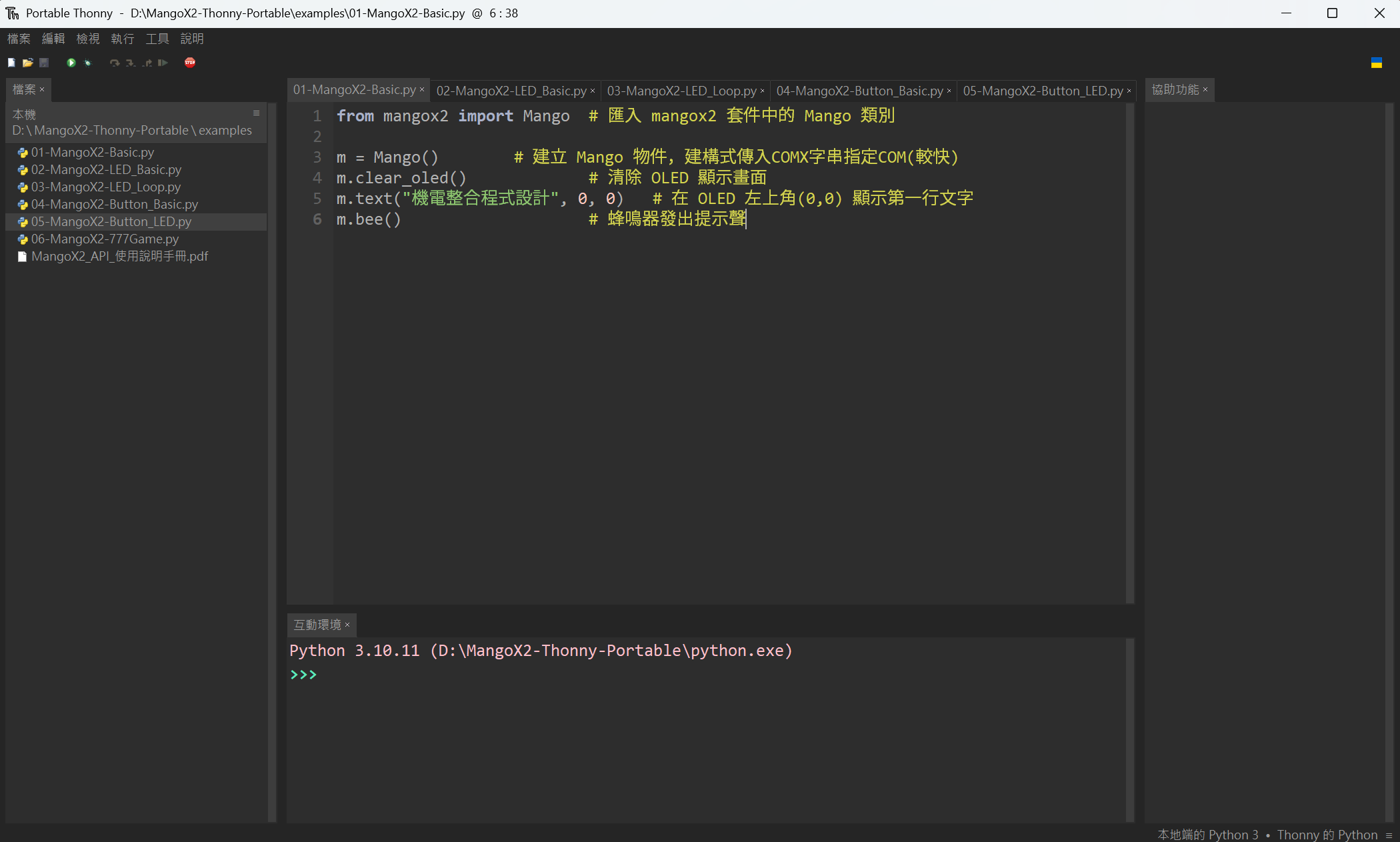
Task: Switch to the 03-MangoX2-LED_Loop.py tab
Action: (x=681, y=90)
